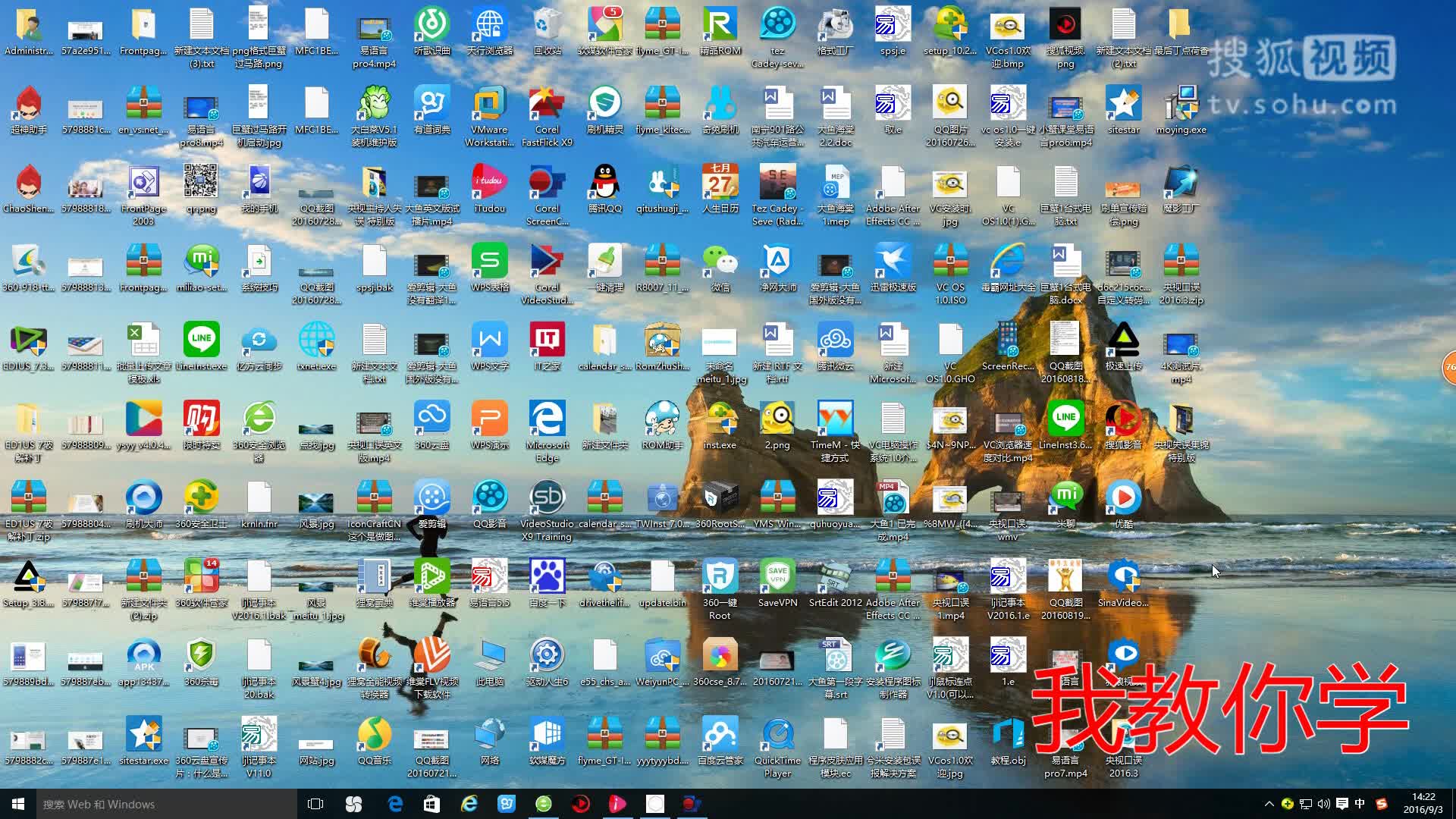Launch the 驱动人生6 gear icon

click(547, 662)
